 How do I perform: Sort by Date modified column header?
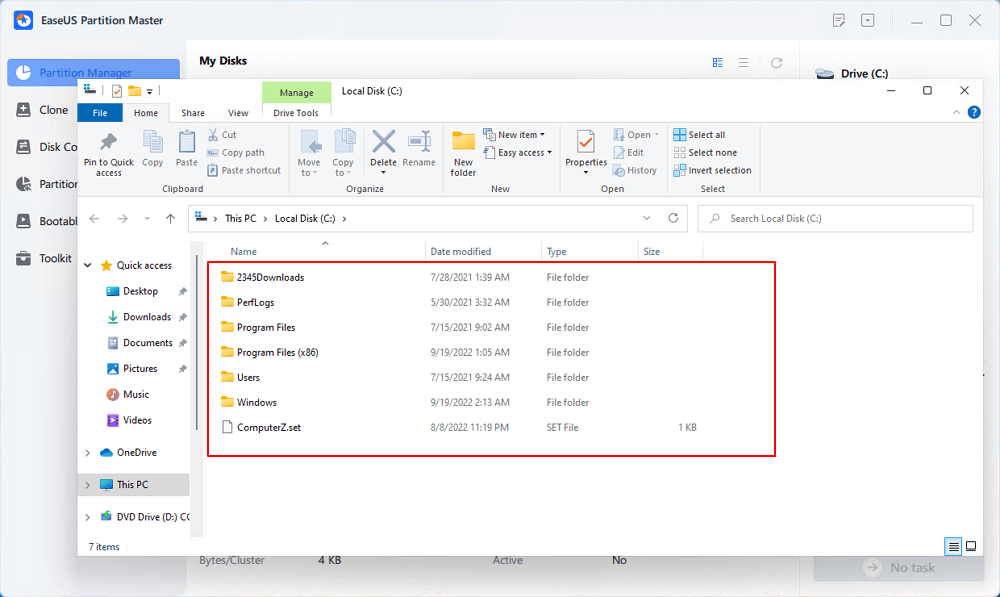pyautogui.click(x=460, y=252)
